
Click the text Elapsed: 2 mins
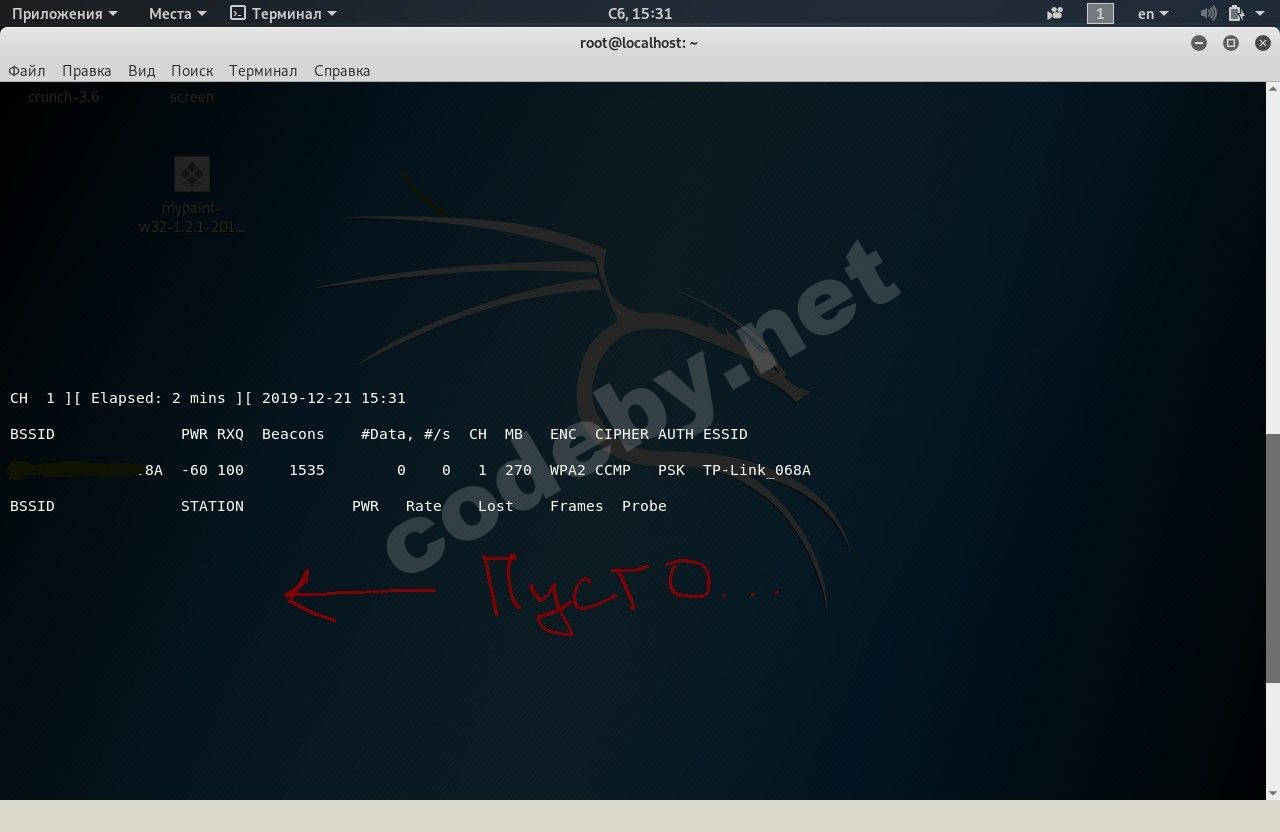click(x=158, y=398)
